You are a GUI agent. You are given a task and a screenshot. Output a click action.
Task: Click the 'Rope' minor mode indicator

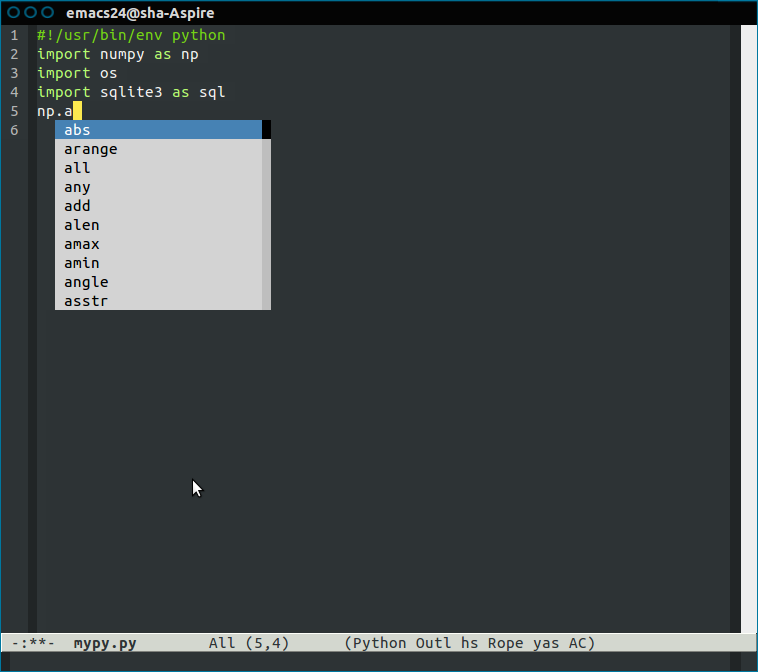coord(505,643)
